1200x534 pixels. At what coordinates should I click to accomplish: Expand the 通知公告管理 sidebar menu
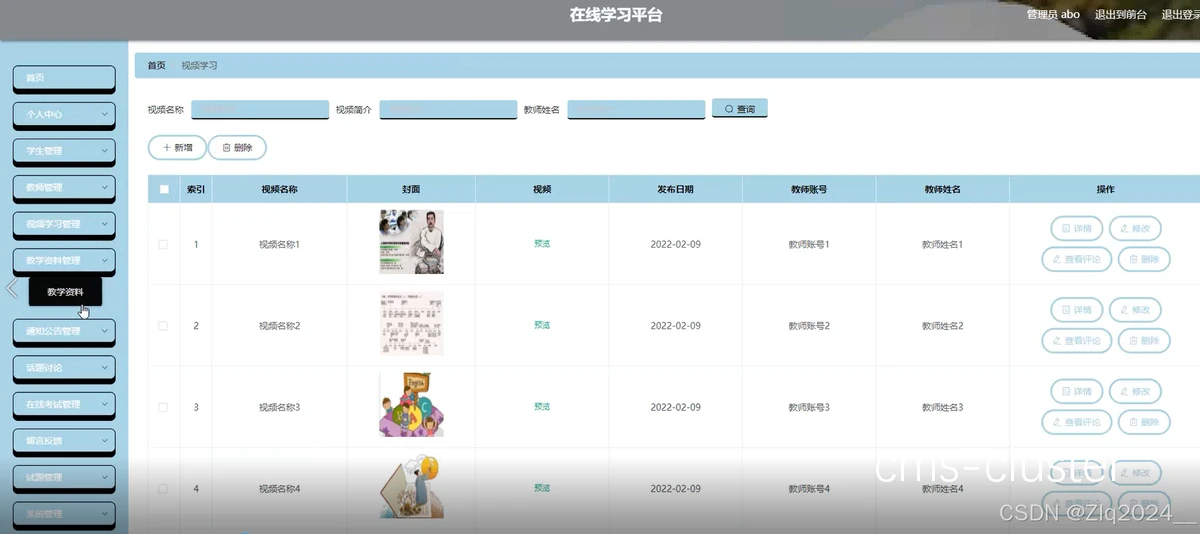pyautogui.click(x=64, y=331)
